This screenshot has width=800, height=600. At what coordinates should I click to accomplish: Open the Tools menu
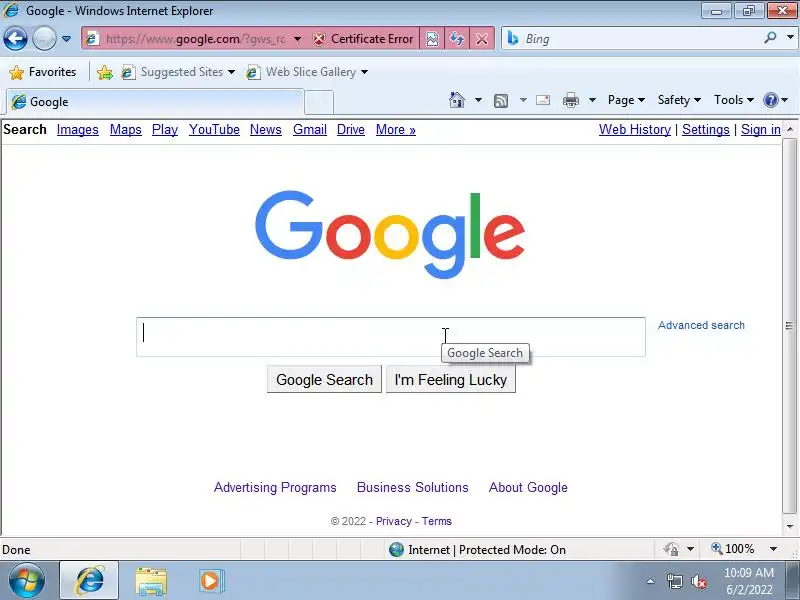pos(734,100)
